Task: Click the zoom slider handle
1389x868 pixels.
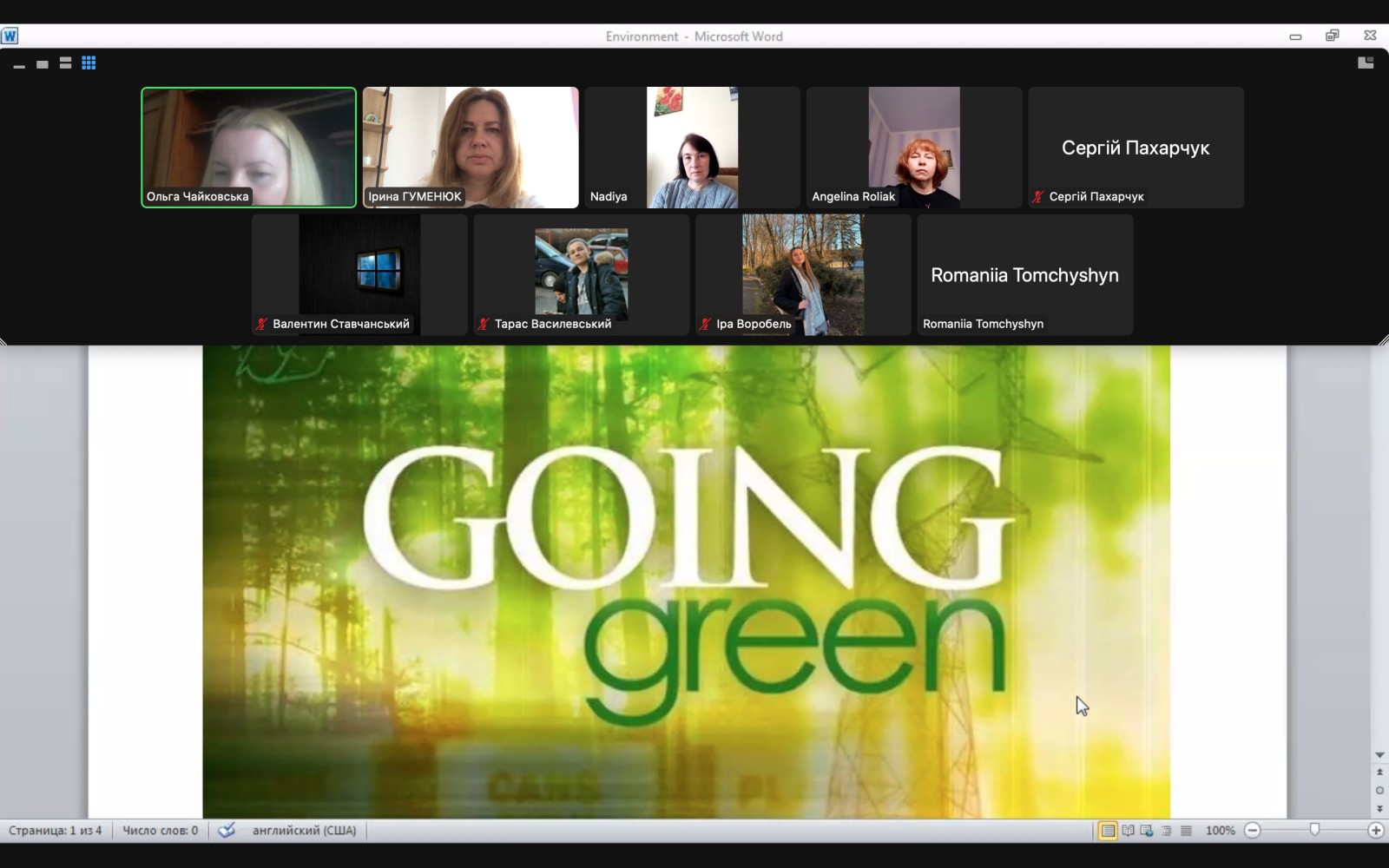Action: tap(1314, 831)
